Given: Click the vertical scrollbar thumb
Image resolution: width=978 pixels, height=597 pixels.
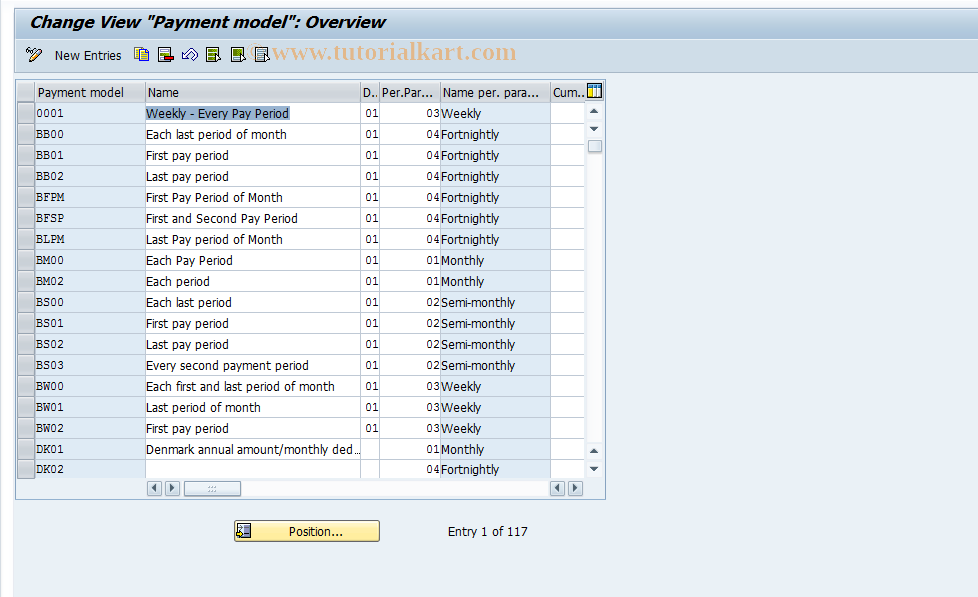Looking at the screenshot, I should click(594, 146).
